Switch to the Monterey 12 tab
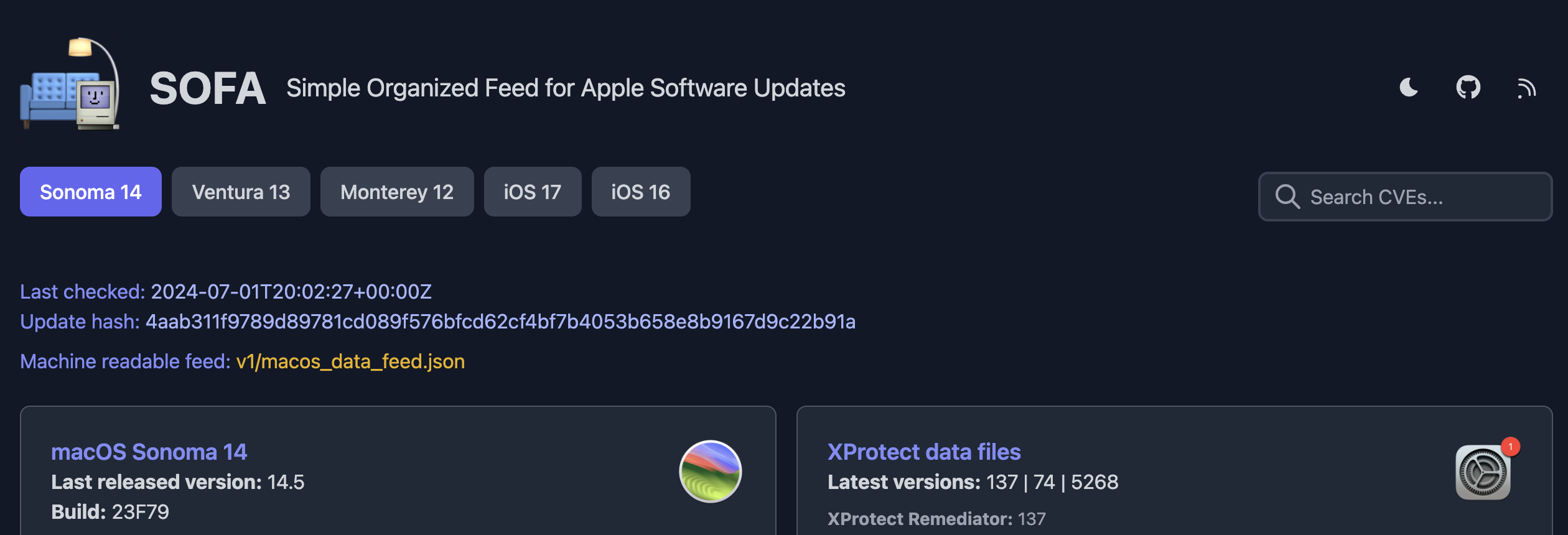Image resolution: width=1568 pixels, height=535 pixels. [397, 192]
